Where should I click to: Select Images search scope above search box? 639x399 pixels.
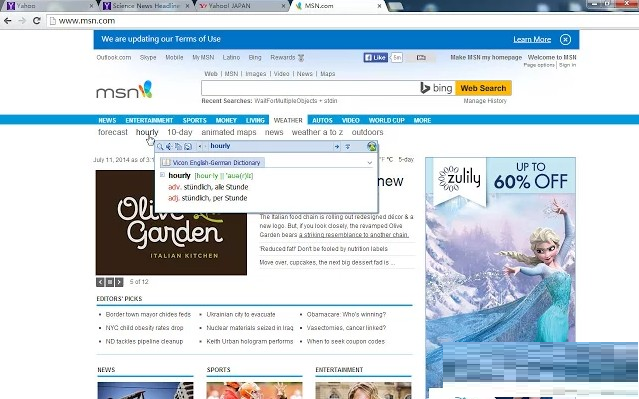pyautogui.click(x=256, y=74)
